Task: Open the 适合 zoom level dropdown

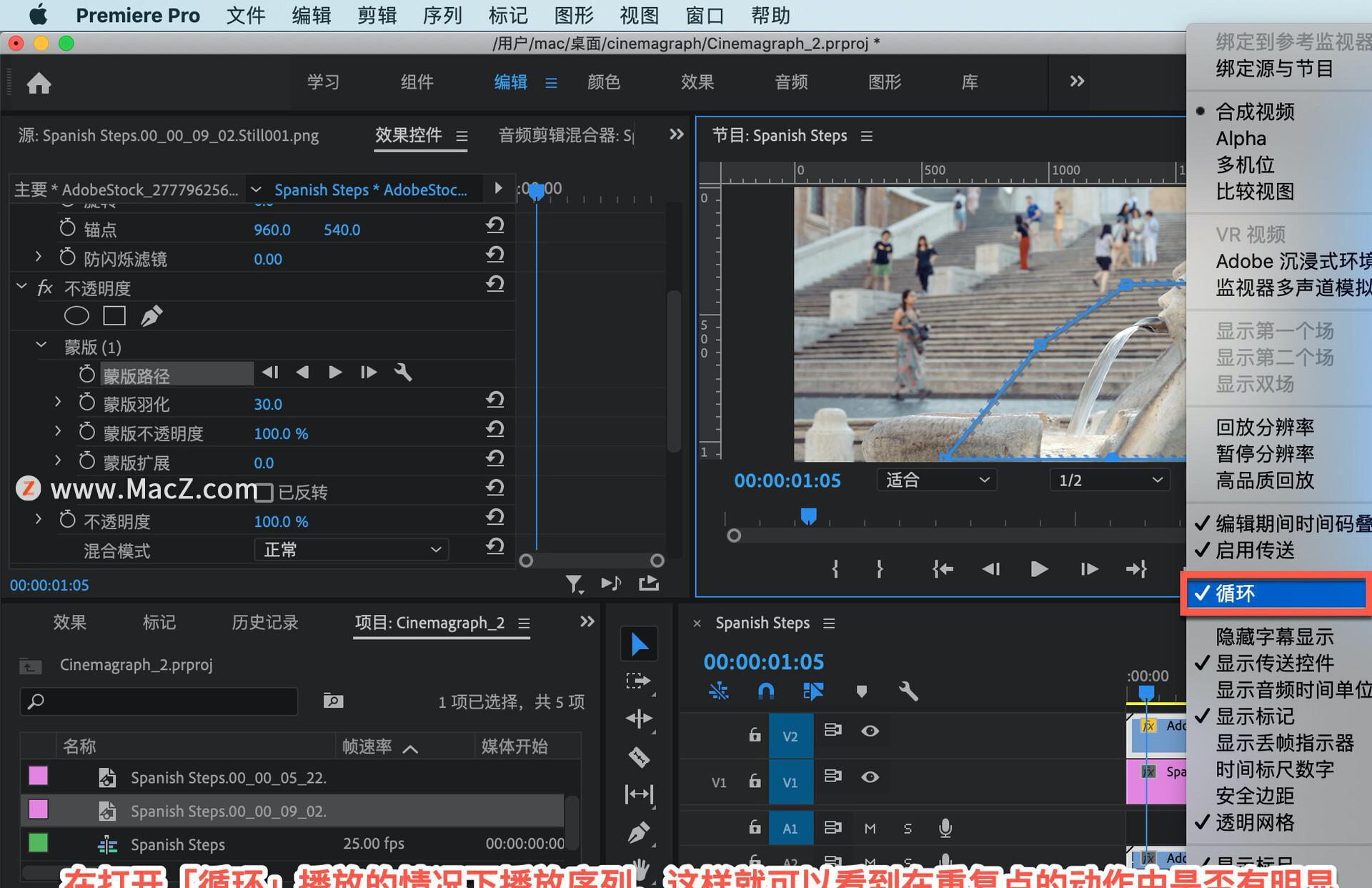Action: (937, 480)
